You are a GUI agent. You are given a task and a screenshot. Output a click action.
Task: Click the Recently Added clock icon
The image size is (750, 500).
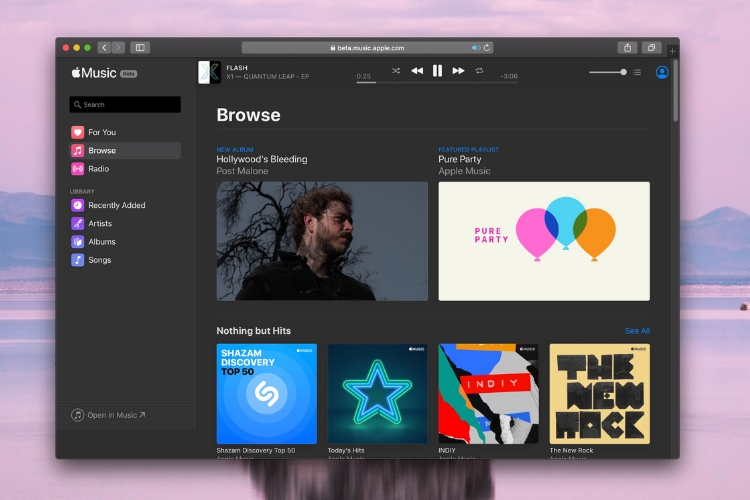click(x=77, y=205)
